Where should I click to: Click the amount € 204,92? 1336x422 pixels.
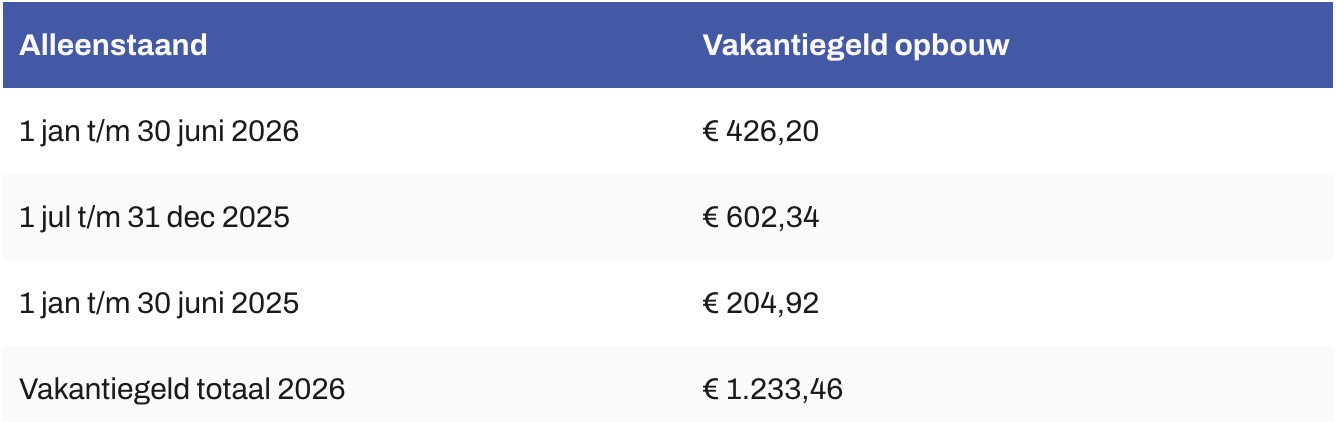pos(760,303)
